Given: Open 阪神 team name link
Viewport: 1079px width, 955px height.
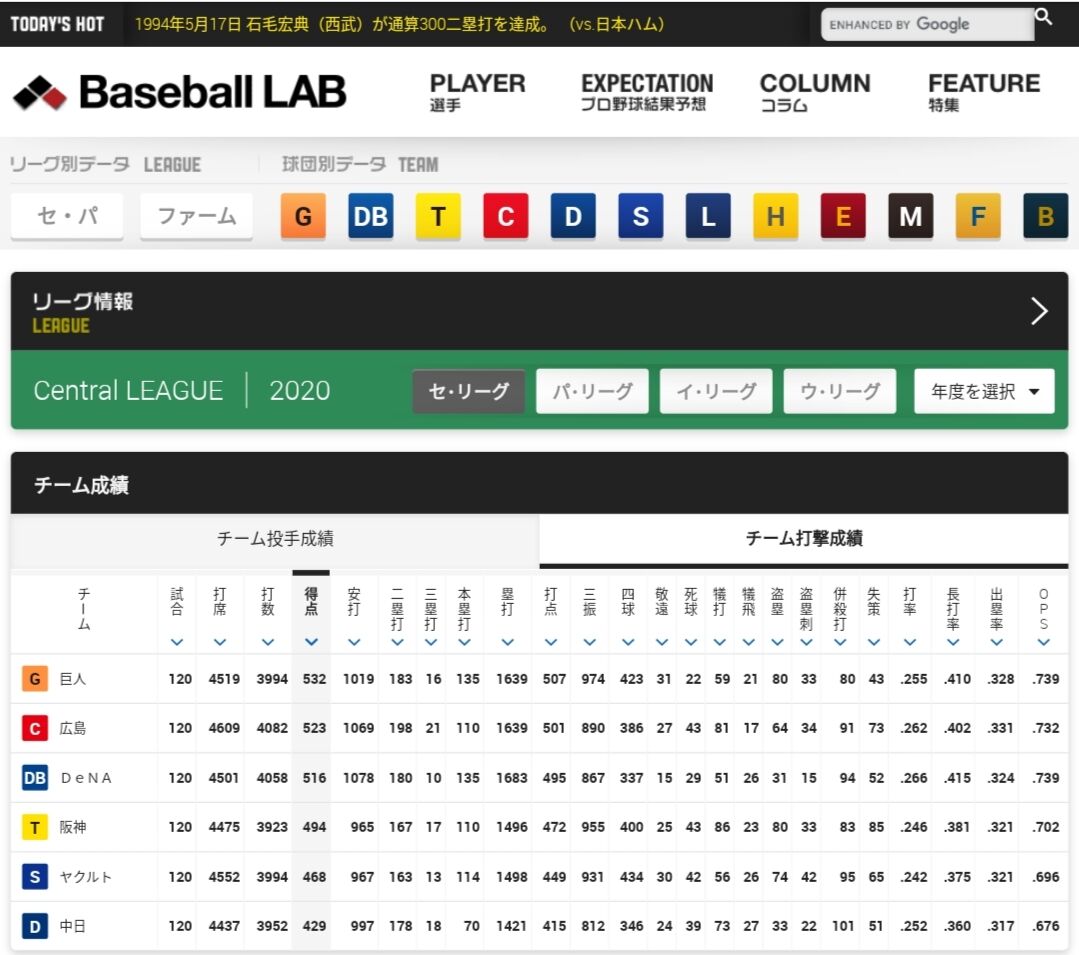Looking at the screenshot, I should pos(72,827).
